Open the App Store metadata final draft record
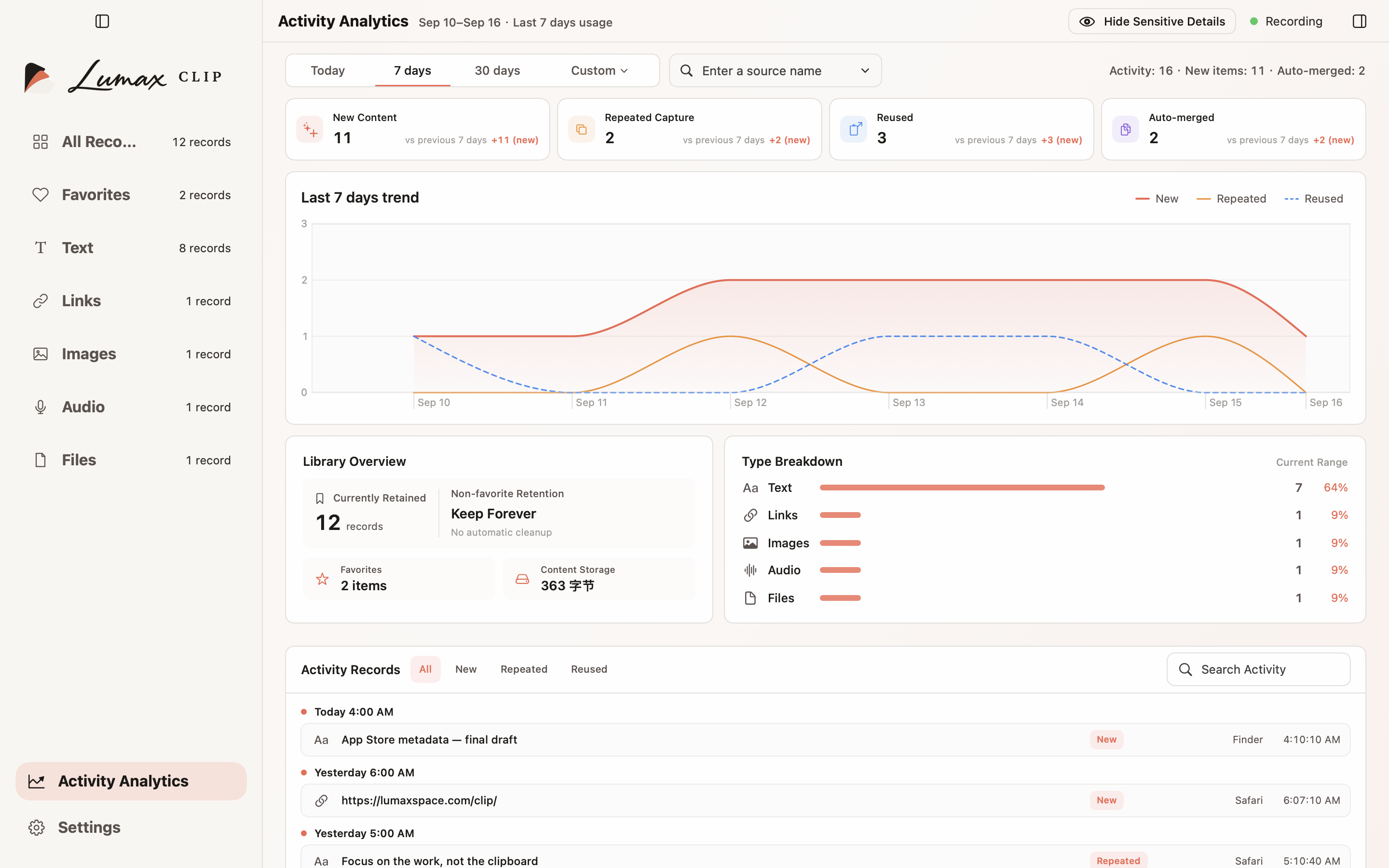1389x868 pixels. point(825,739)
